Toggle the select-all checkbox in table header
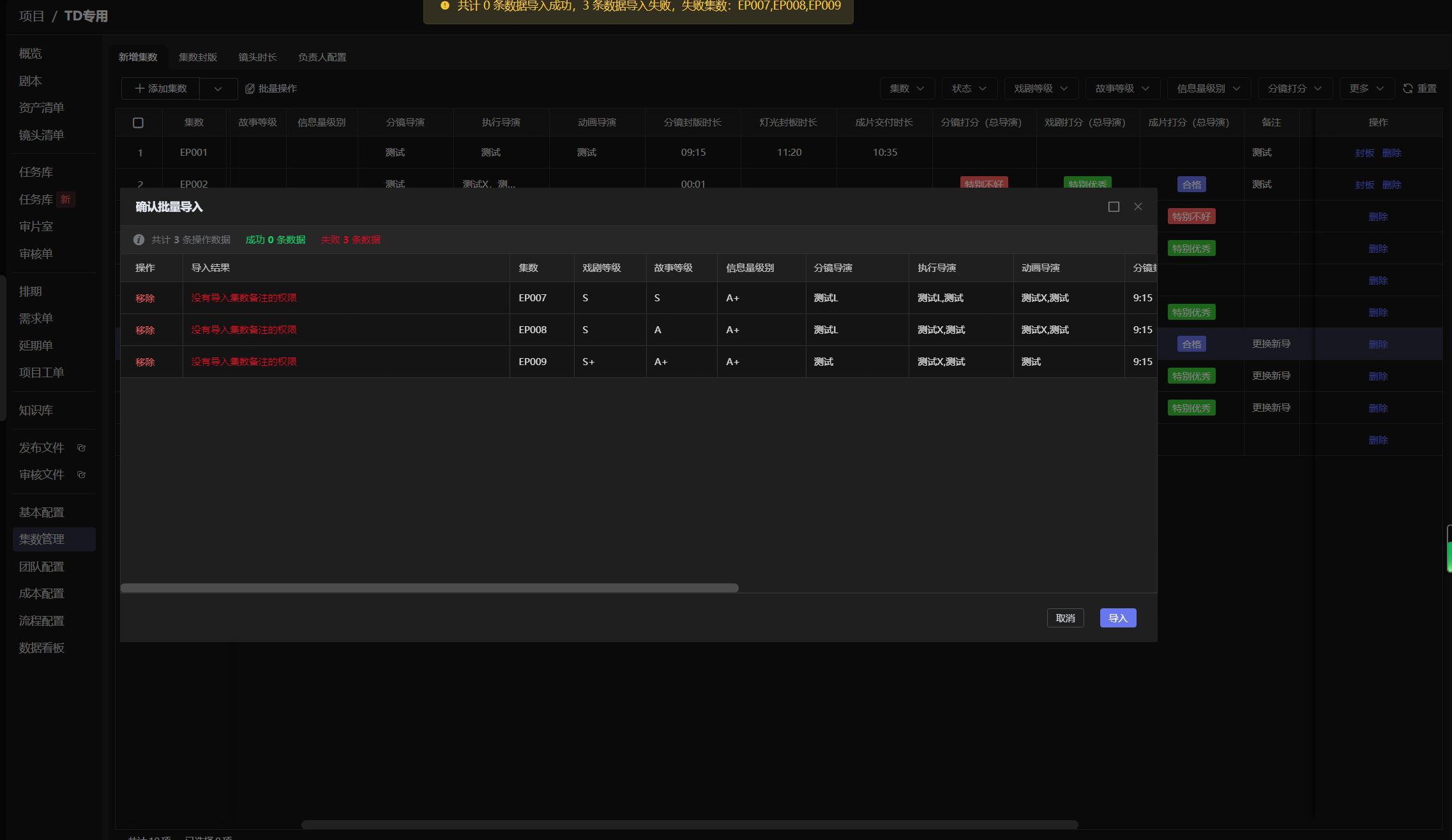Image resolution: width=1452 pixels, height=840 pixels. (x=138, y=123)
